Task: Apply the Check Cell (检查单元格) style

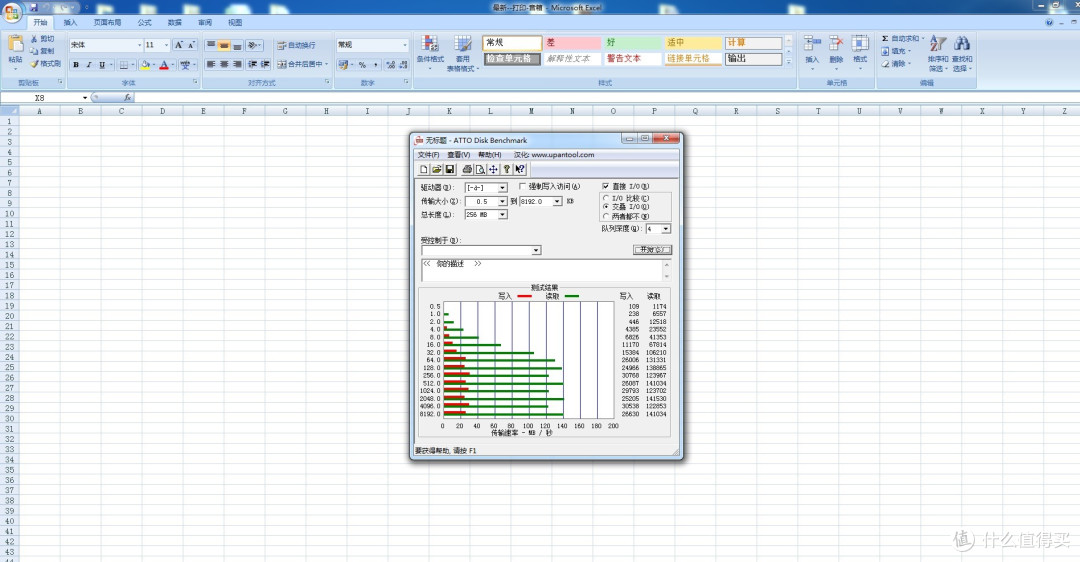Action: (512, 59)
